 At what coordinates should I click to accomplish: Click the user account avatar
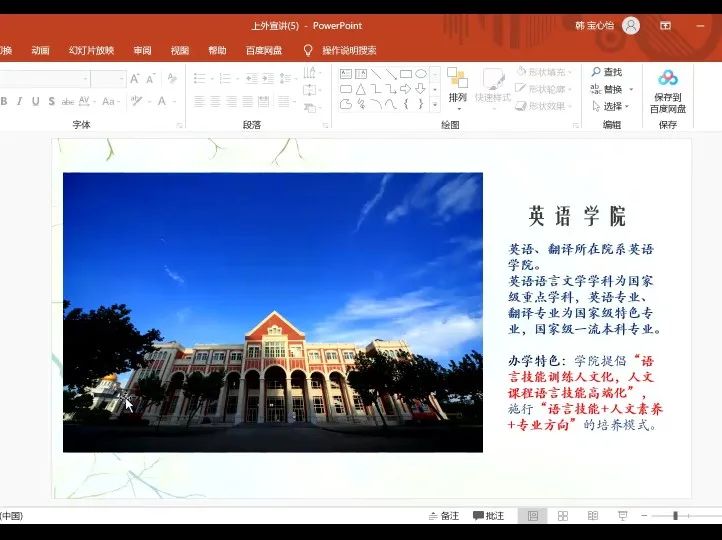630,26
